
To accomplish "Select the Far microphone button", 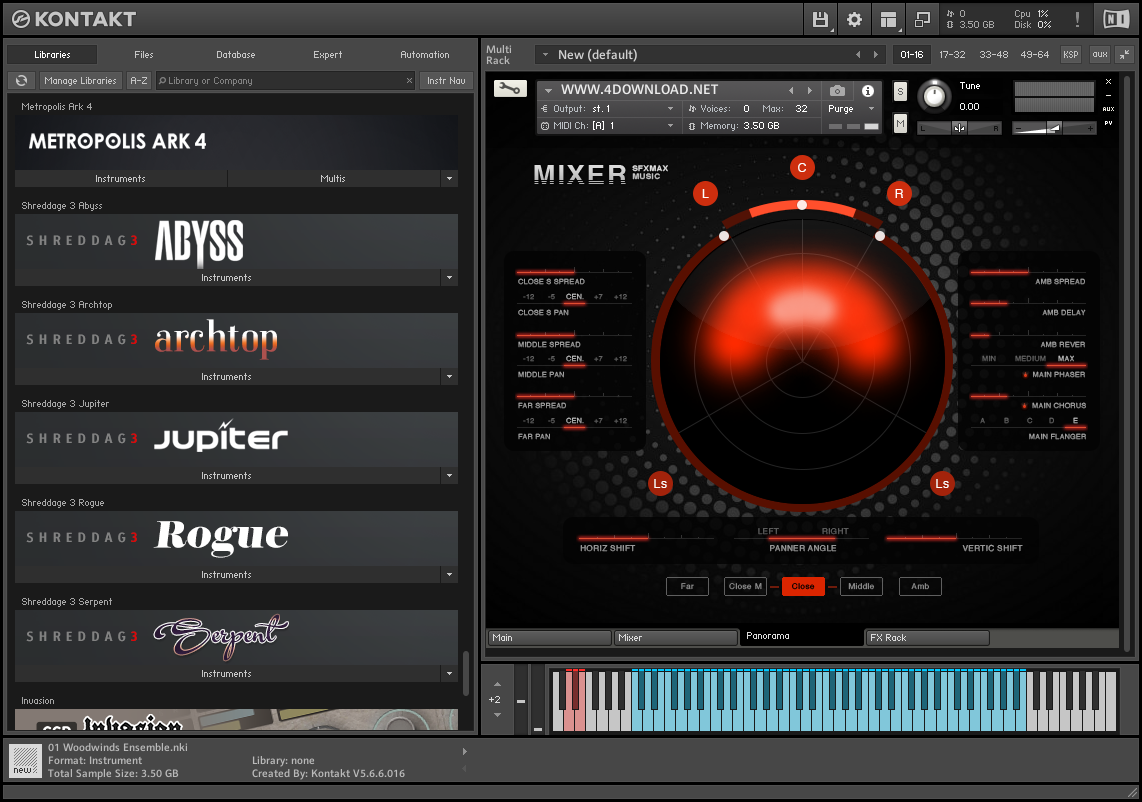I will (x=688, y=586).
